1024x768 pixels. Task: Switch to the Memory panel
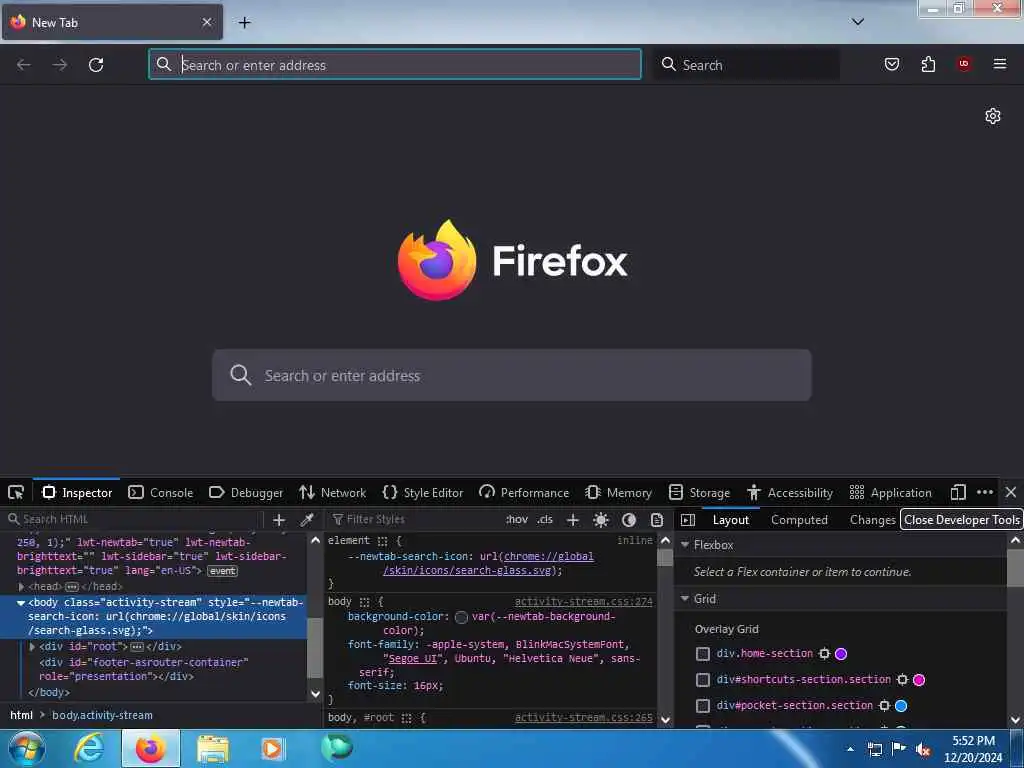pyautogui.click(x=618, y=492)
